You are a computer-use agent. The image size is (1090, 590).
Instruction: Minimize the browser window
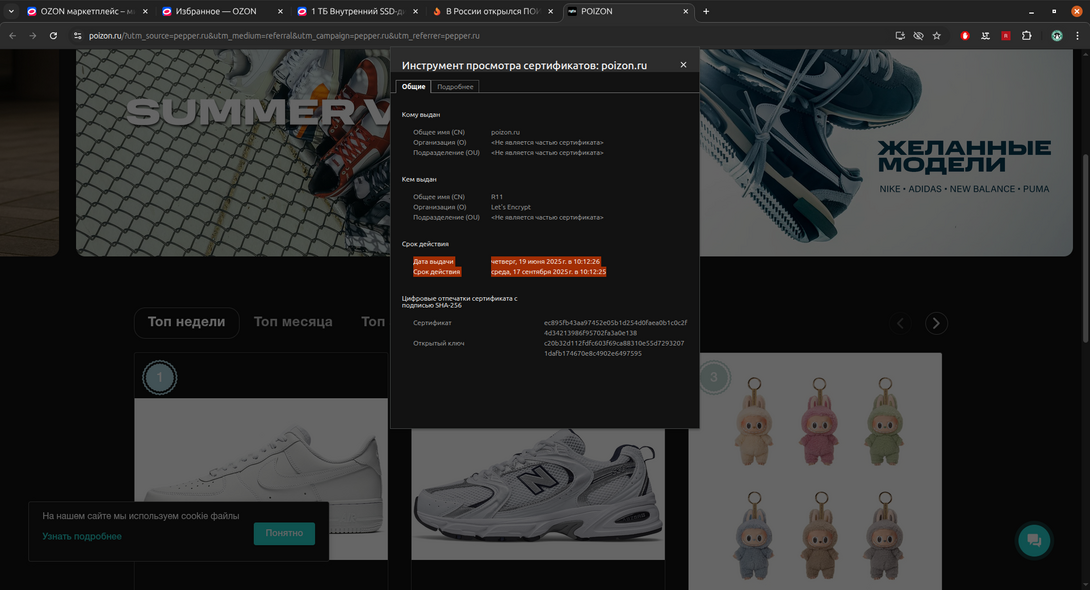(x=1031, y=11)
